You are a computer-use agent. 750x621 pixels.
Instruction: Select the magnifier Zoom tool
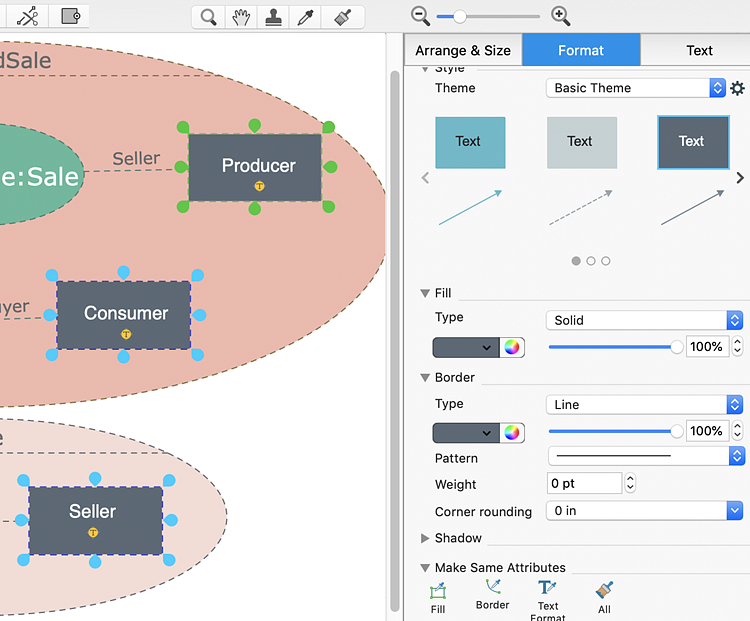208,17
